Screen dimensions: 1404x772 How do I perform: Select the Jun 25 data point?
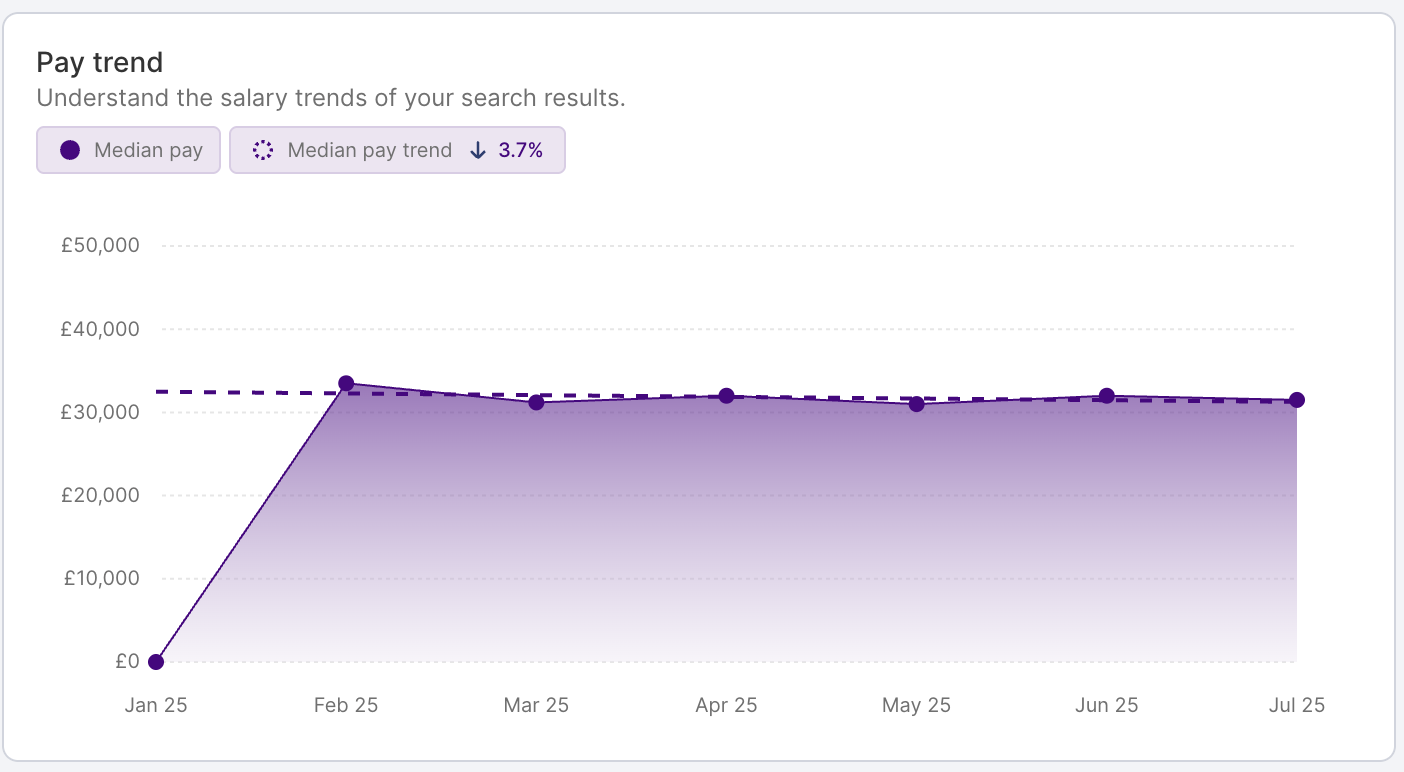[1106, 396]
